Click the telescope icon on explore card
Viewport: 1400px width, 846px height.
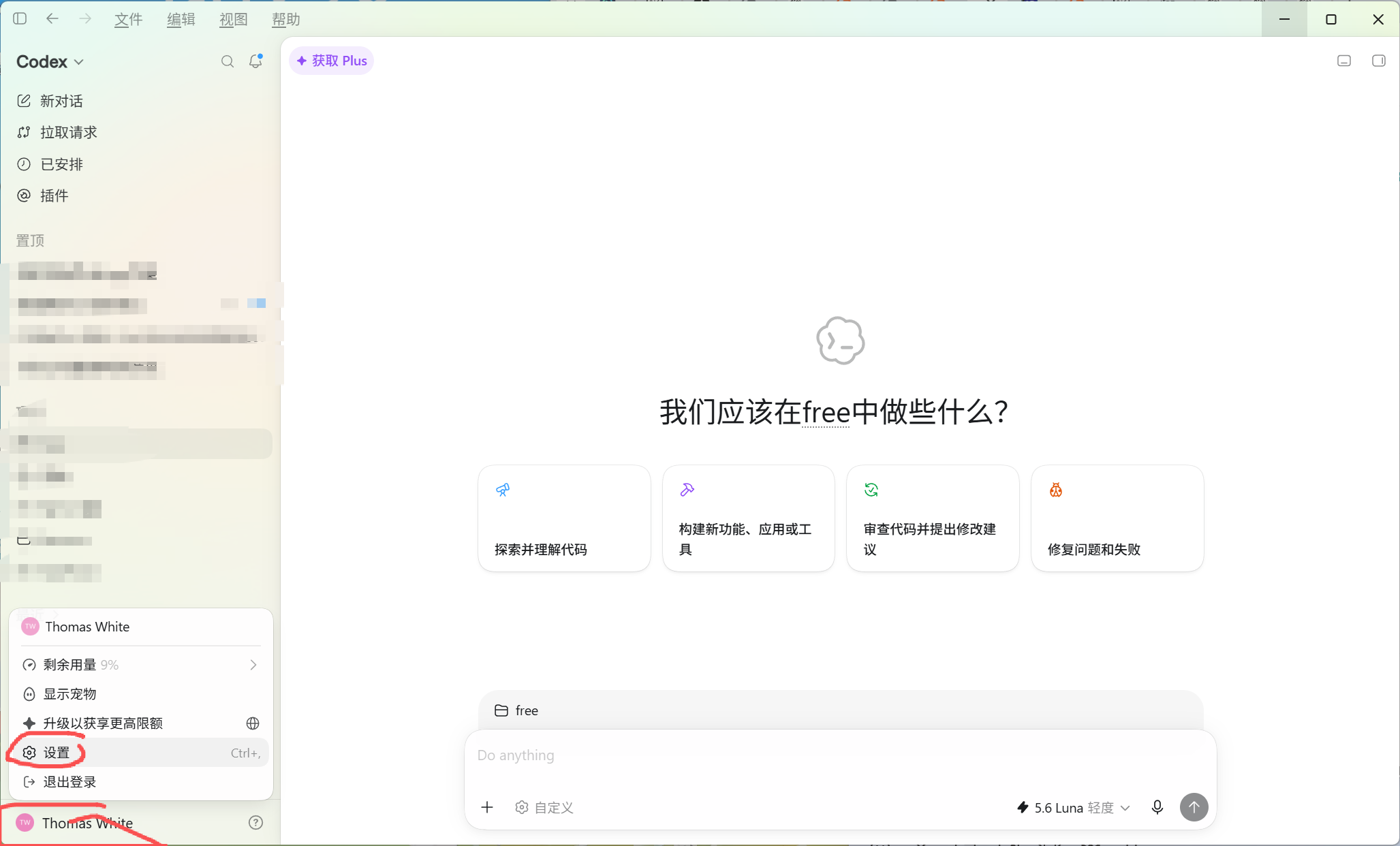(x=503, y=490)
